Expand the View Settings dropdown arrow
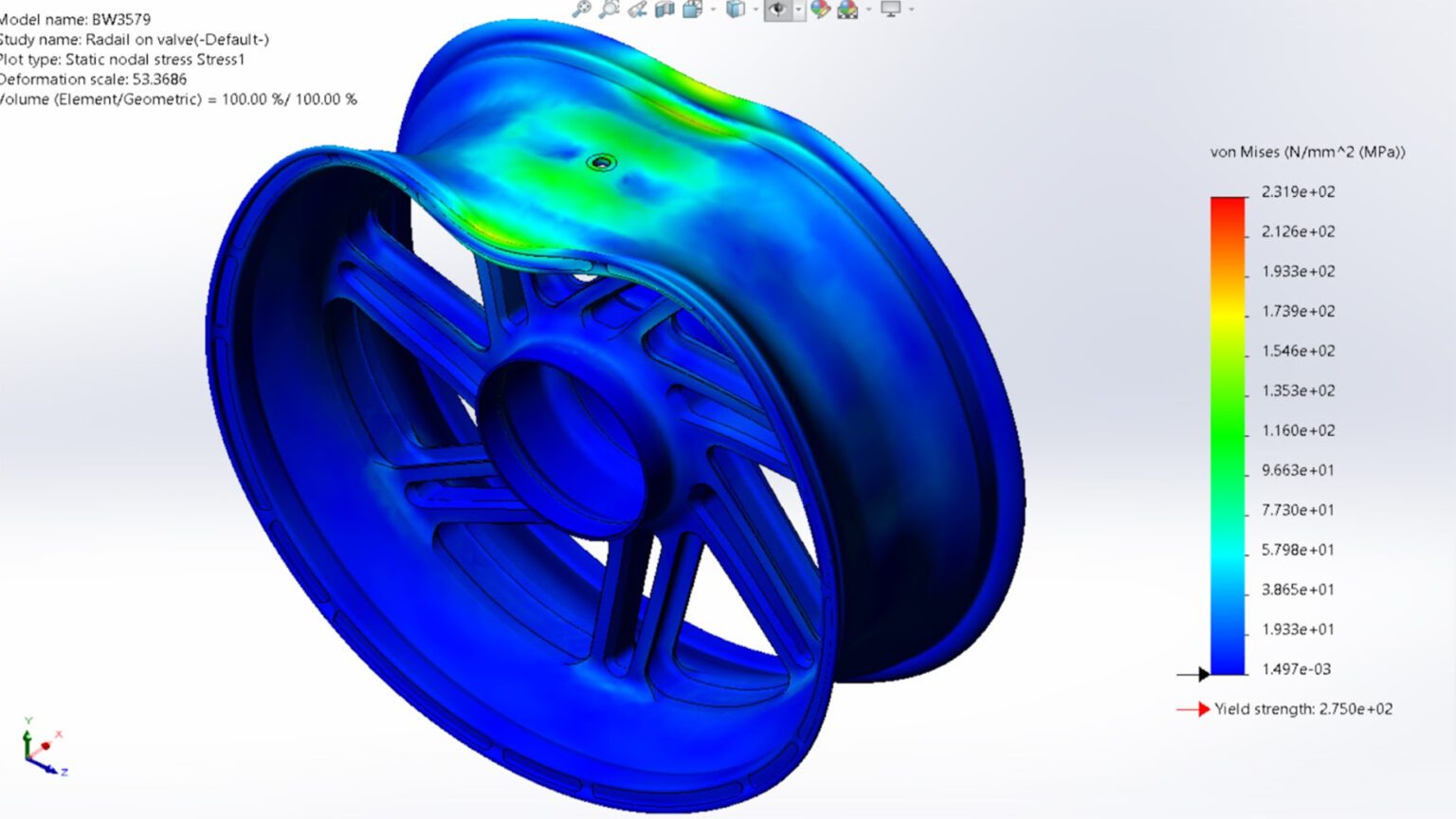 click(910, 10)
